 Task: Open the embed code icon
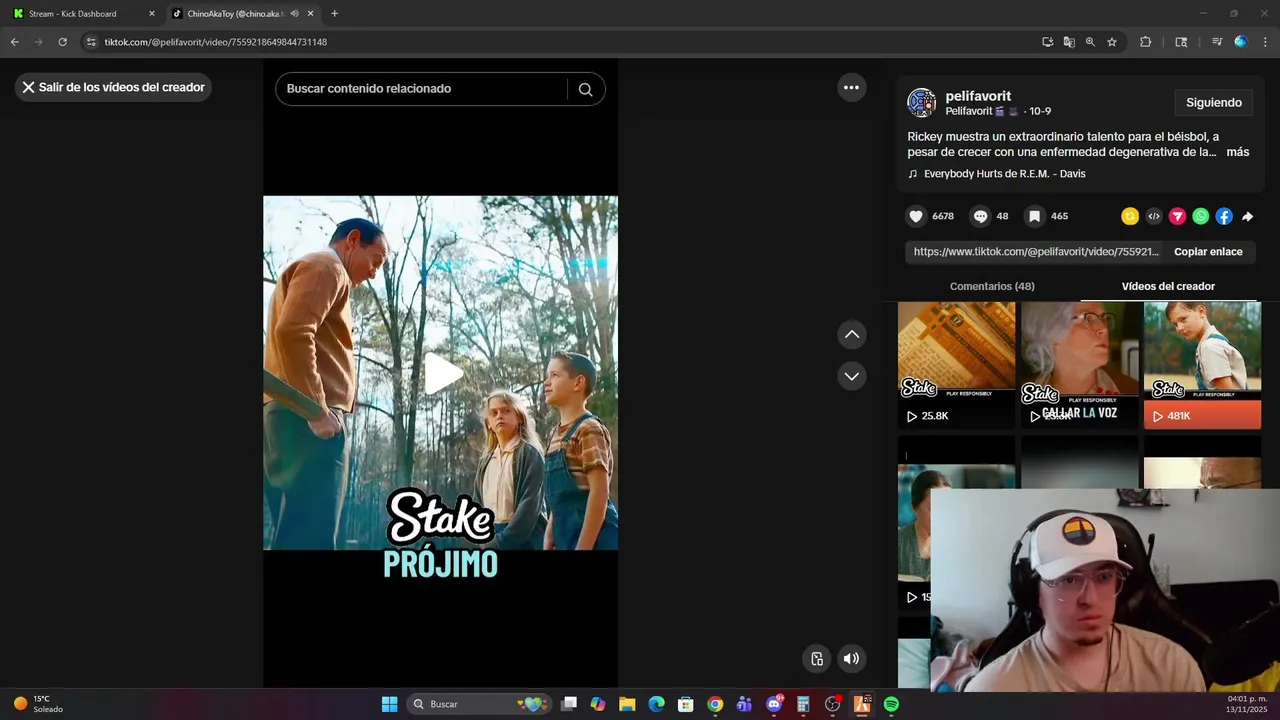coord(1154,216)
